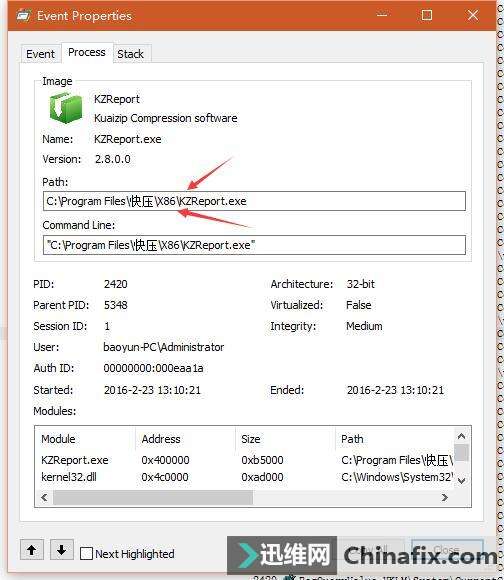The image size is (504, 580).
Task: Click the Ended timestamp value
Action: tap(395, 390)
